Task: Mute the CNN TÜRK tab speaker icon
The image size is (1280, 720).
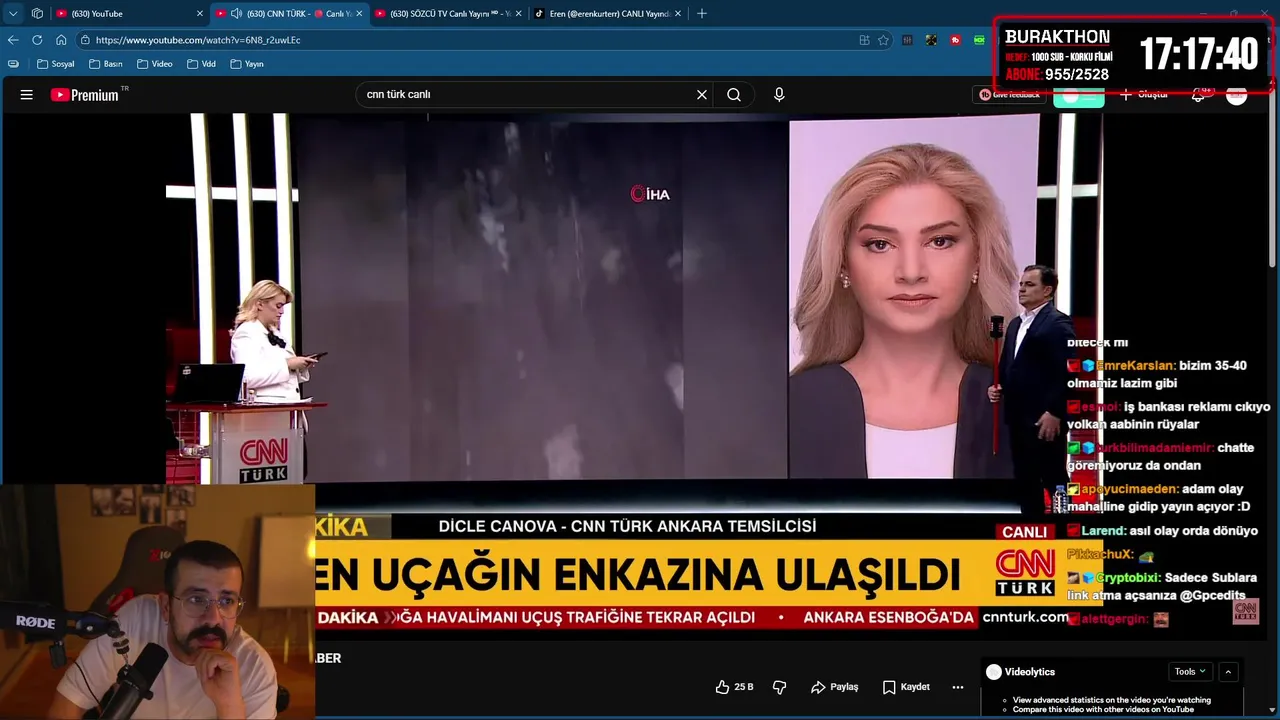Action: 236,13
